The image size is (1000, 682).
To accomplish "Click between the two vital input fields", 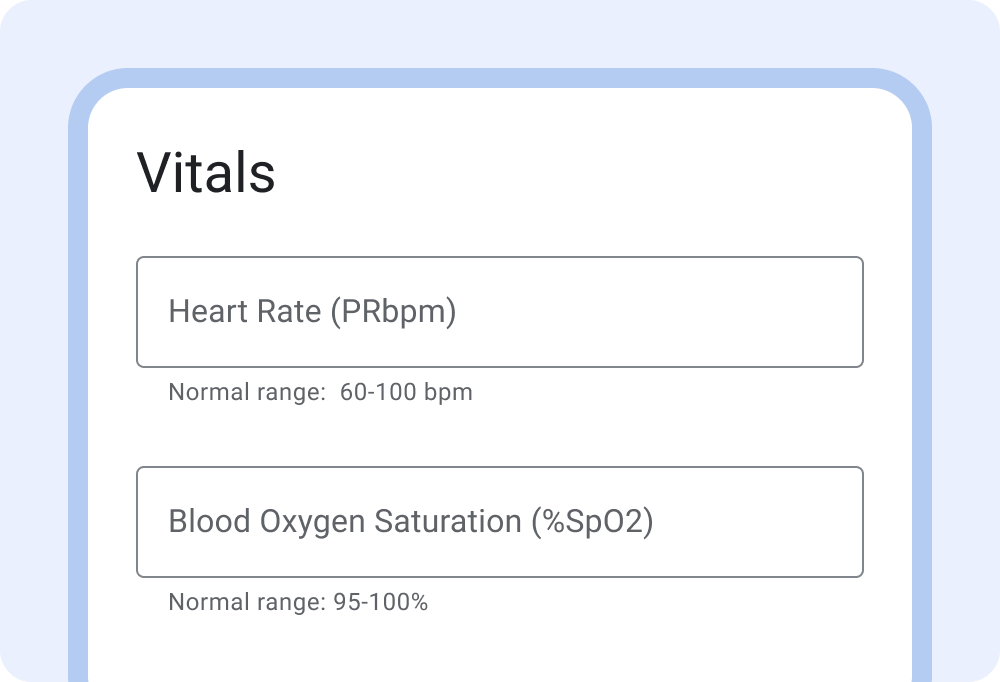I will (x=500, y=432).
